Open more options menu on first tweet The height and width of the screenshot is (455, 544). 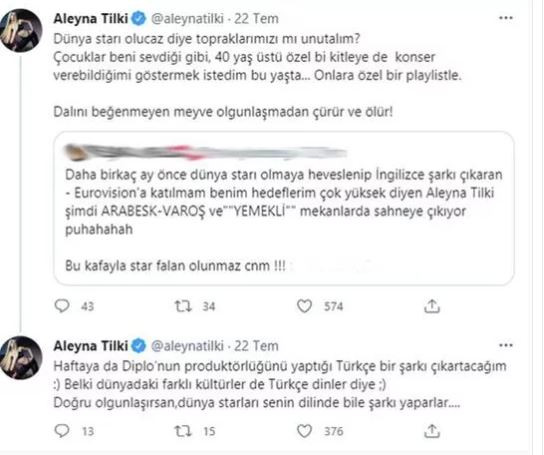(505, 18)
